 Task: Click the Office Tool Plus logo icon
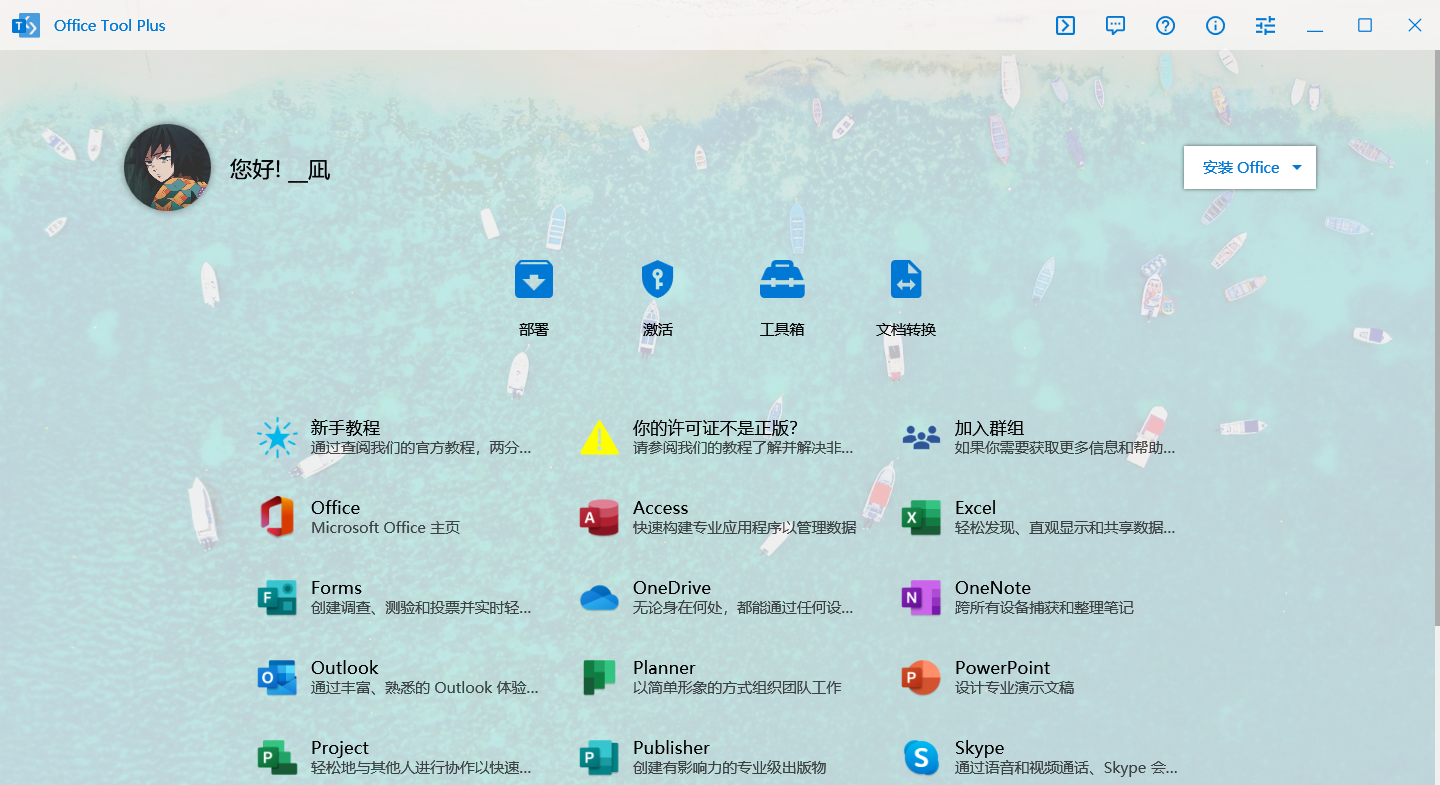[x=26, y=26]
